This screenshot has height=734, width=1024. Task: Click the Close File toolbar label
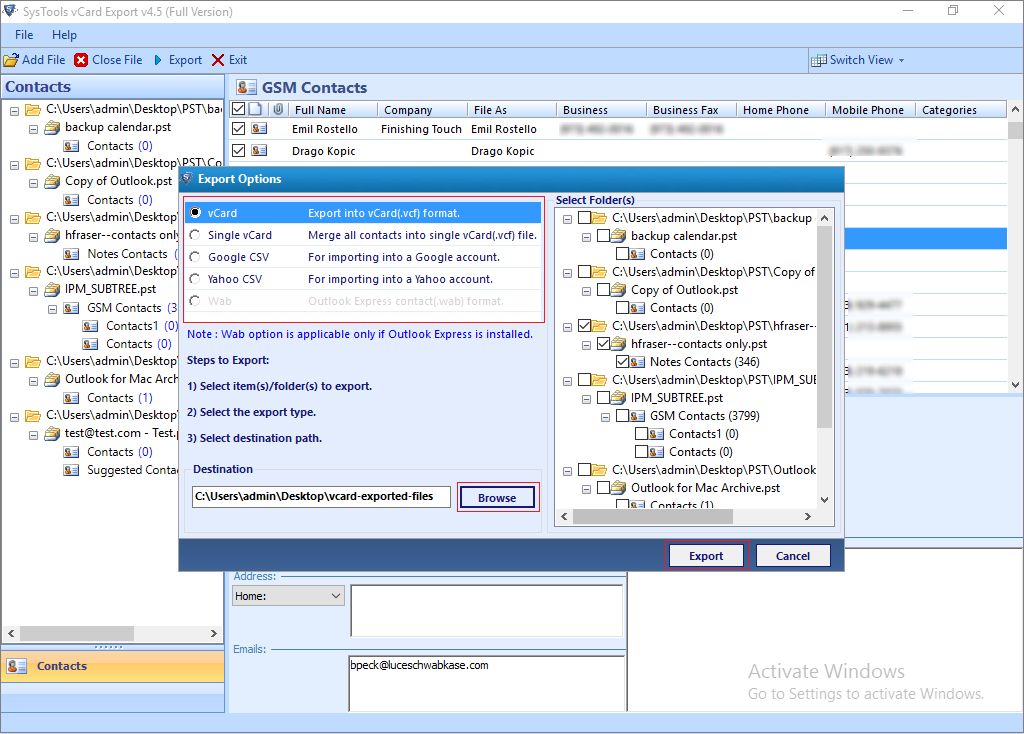click(x=117, y=60)
